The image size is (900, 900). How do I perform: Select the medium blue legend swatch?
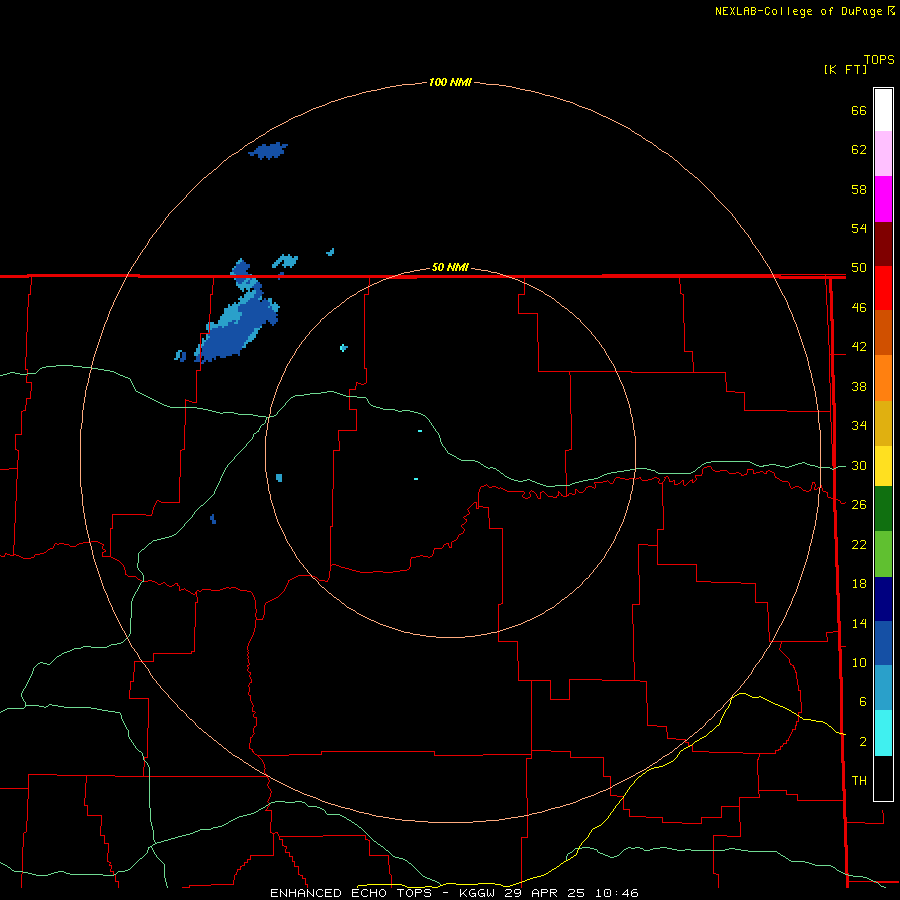(x=883, y=643)
